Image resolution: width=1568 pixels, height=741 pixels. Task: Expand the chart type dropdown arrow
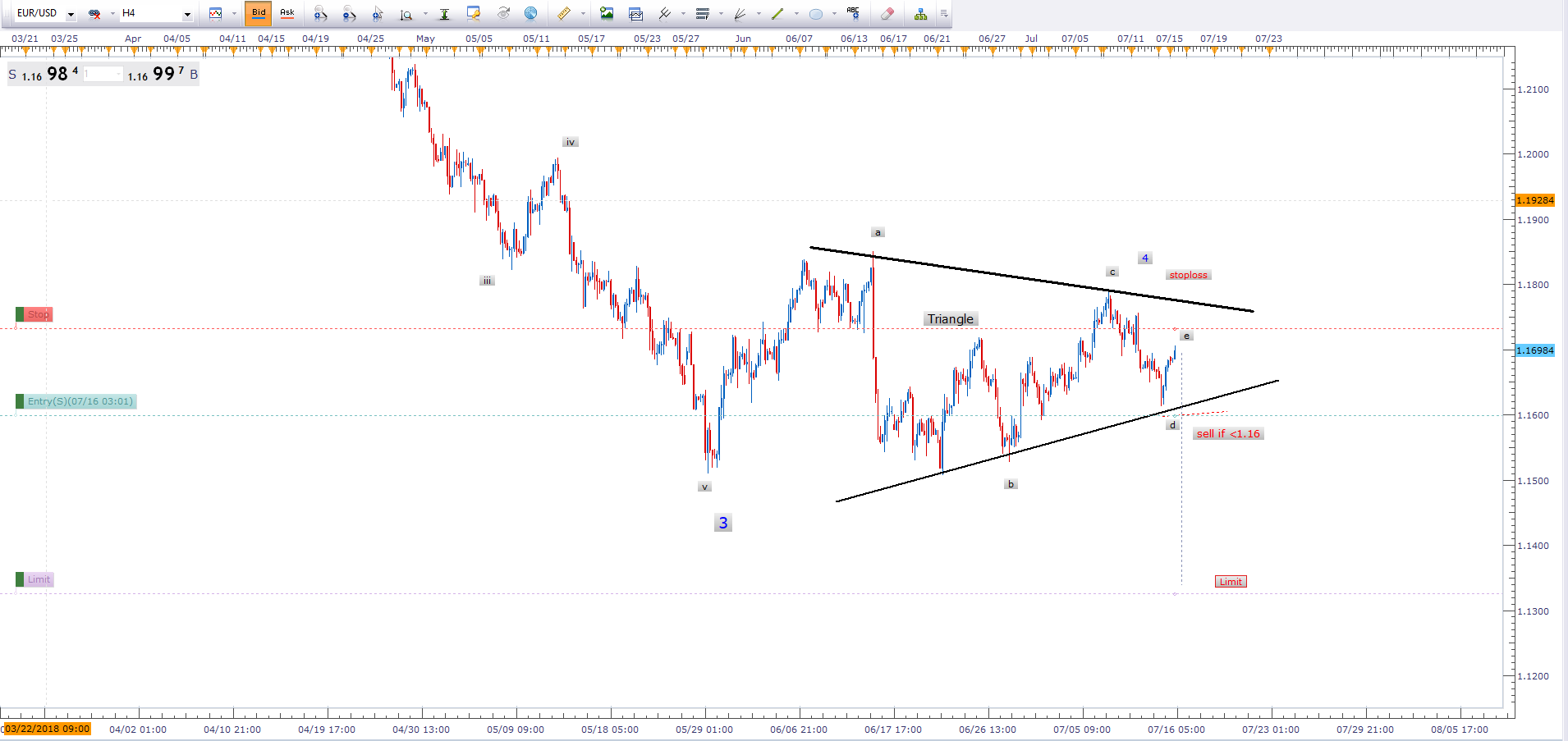click(234, 14)
